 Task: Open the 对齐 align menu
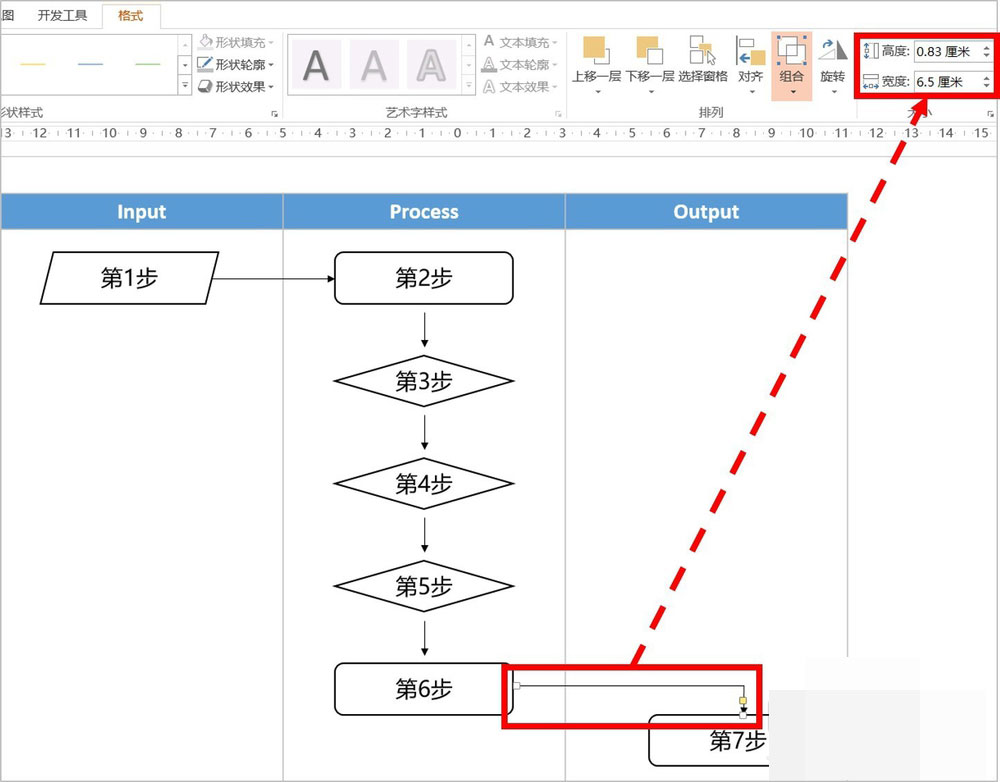pyautogui.click(x=751, y=64)
